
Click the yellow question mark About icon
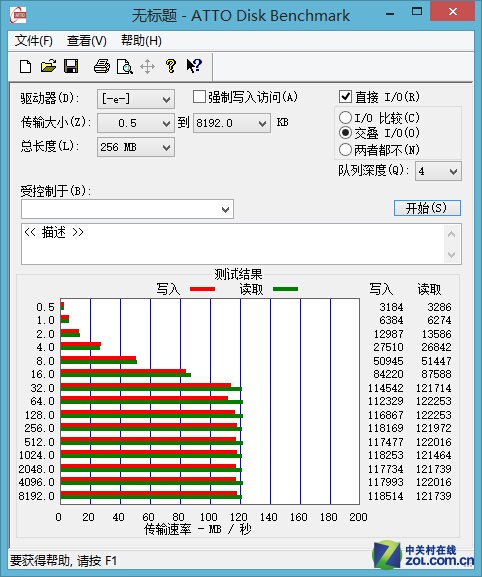point(170,66)
